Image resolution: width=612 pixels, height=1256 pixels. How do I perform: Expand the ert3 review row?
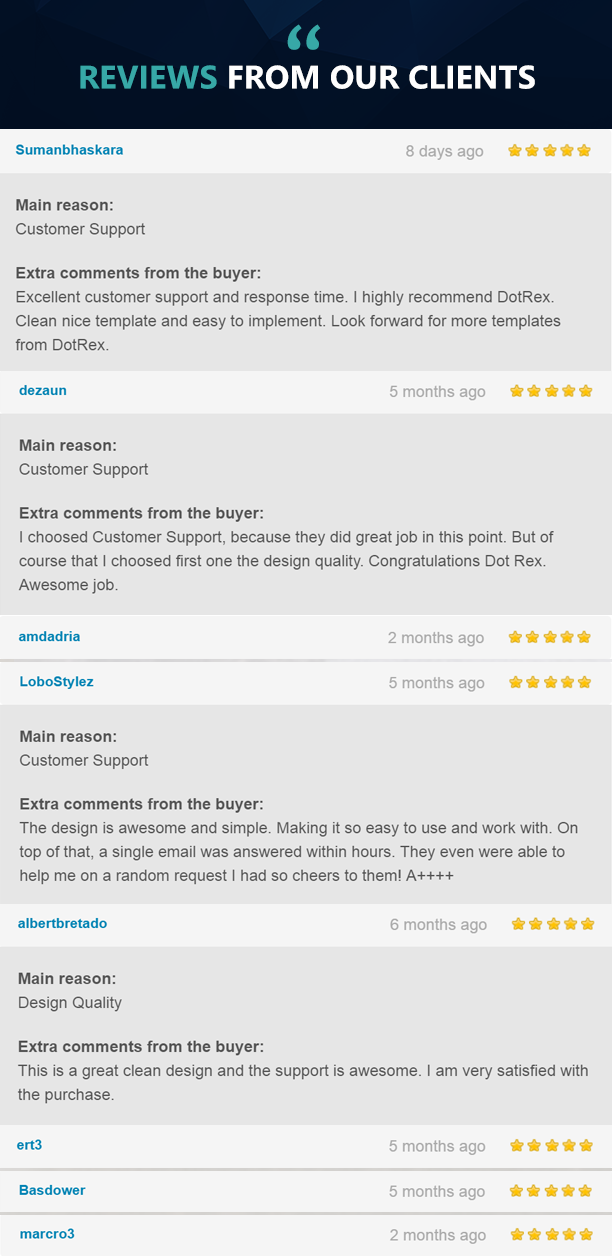click(306, 1146)
